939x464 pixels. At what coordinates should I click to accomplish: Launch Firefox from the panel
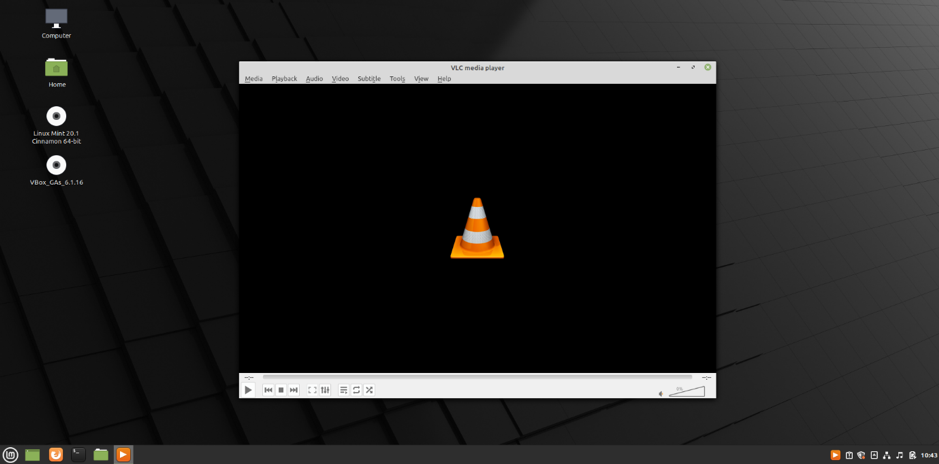55,455
